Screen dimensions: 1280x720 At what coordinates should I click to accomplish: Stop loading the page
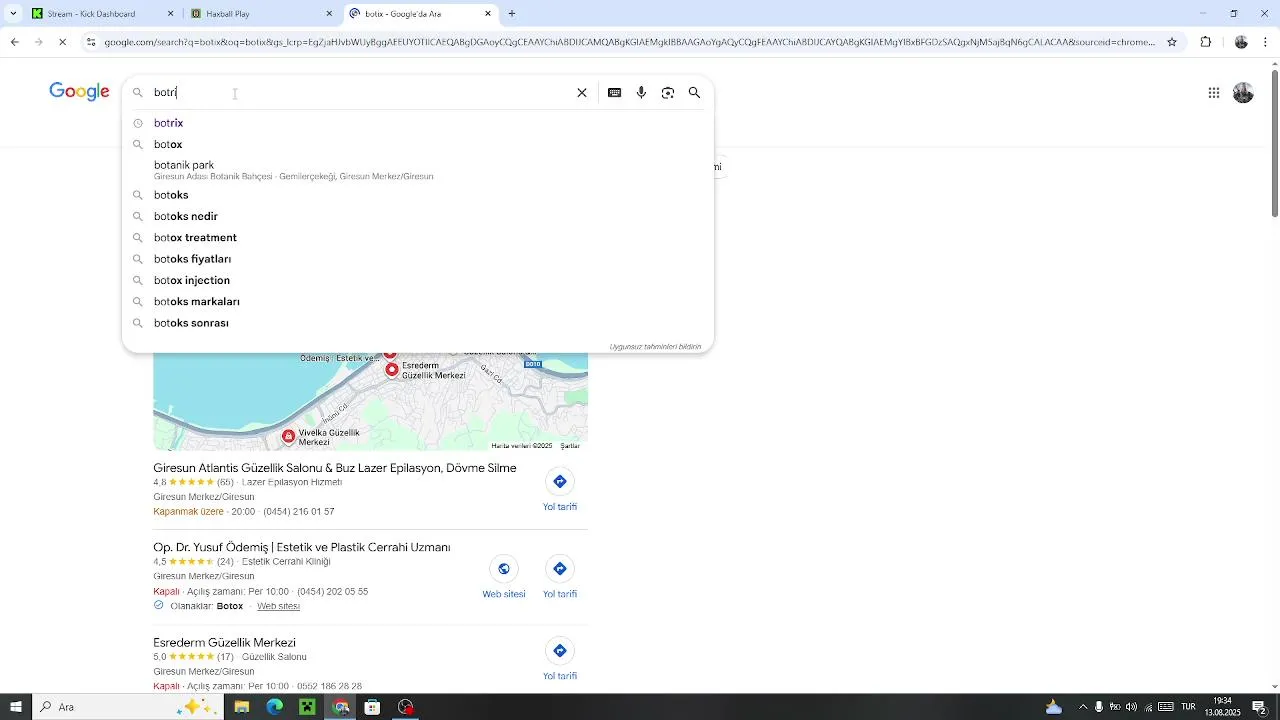pos(62,42)
